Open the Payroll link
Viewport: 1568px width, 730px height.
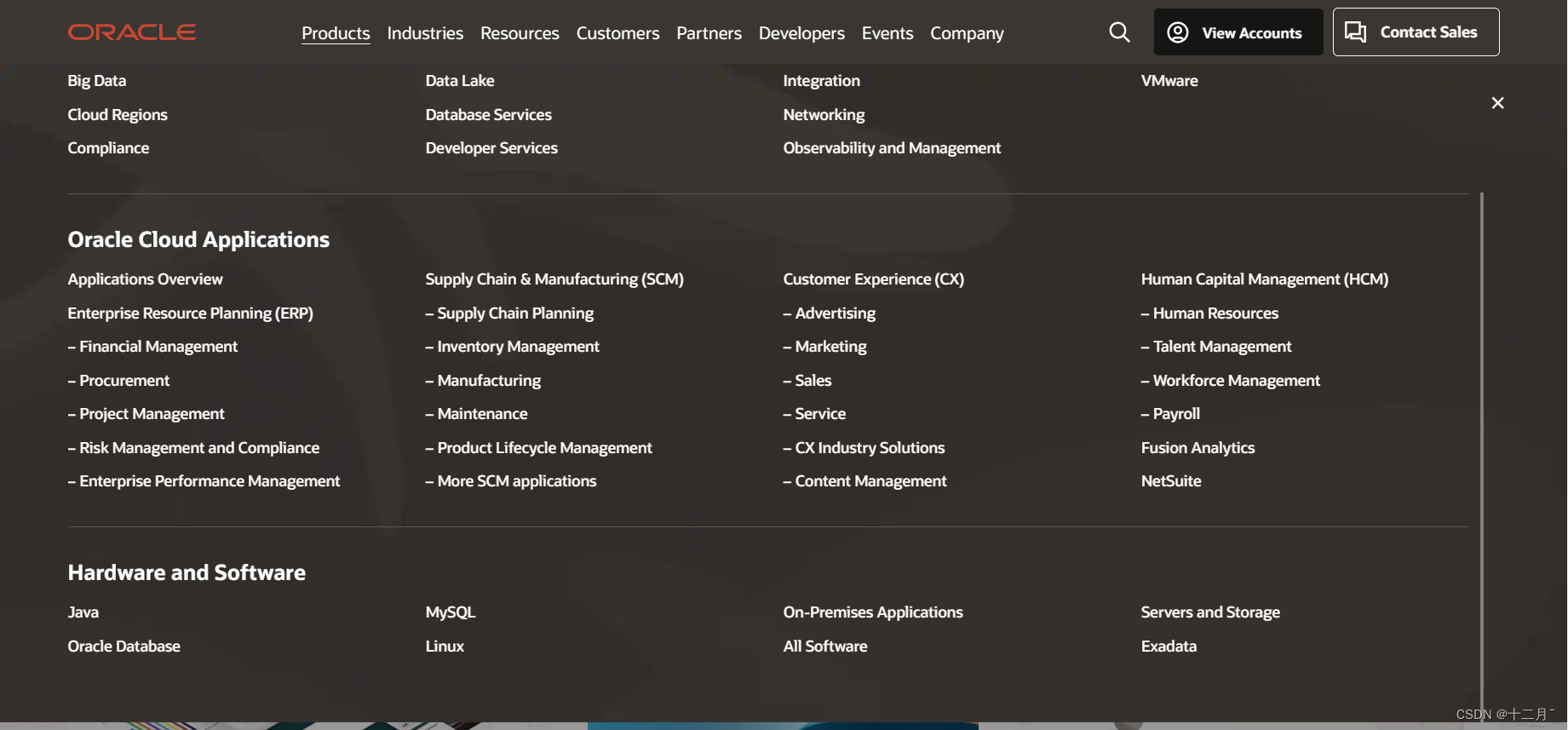pyautogui.click(x=1170, y=414)
